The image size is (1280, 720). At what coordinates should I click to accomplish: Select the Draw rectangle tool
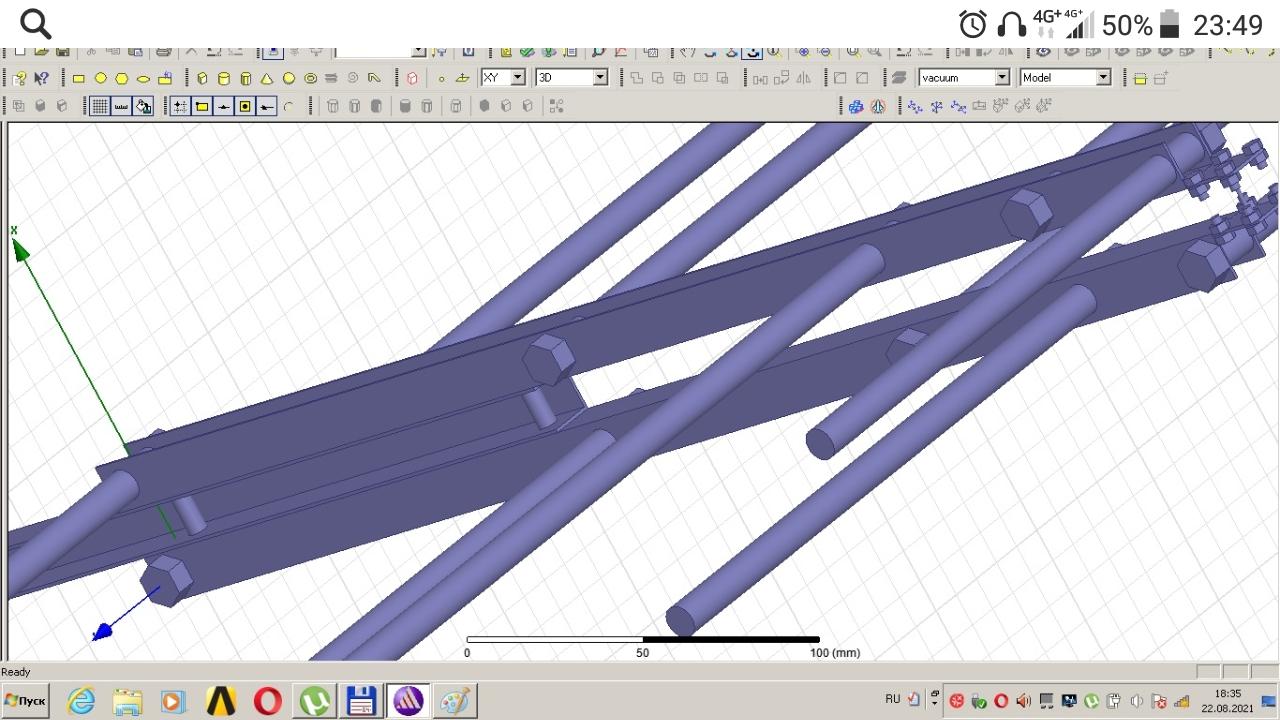(78, 78)
